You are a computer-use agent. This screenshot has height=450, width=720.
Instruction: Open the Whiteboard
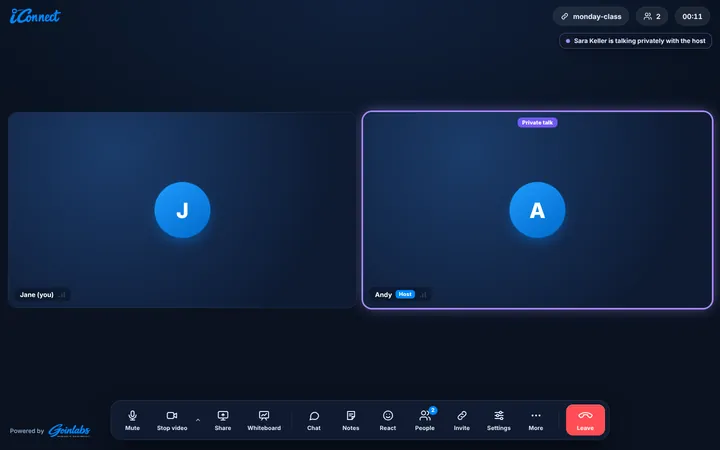tap(264, 420)
